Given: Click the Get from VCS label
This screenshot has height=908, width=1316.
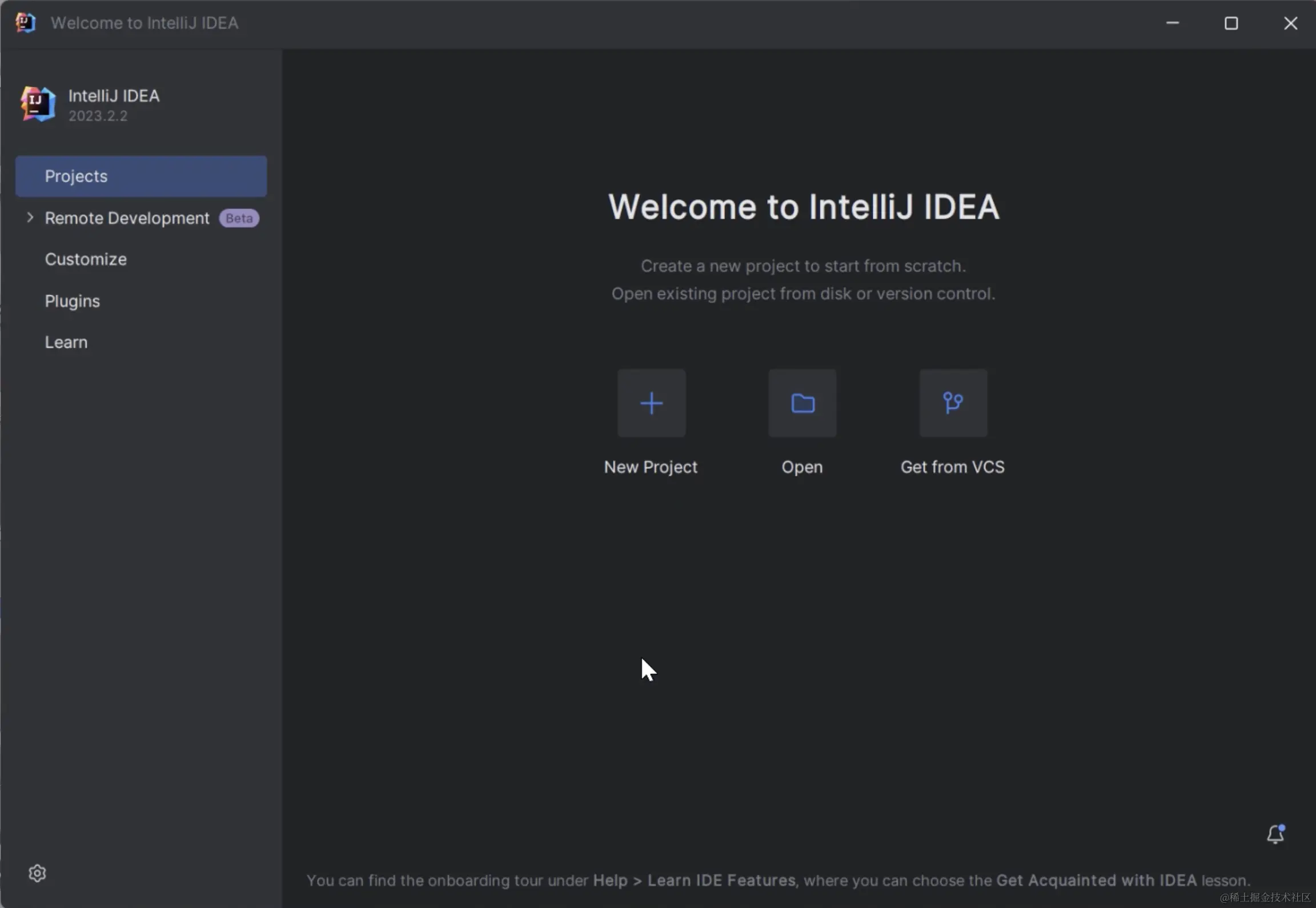Looking at the screenshot, I should pos(953,467).
